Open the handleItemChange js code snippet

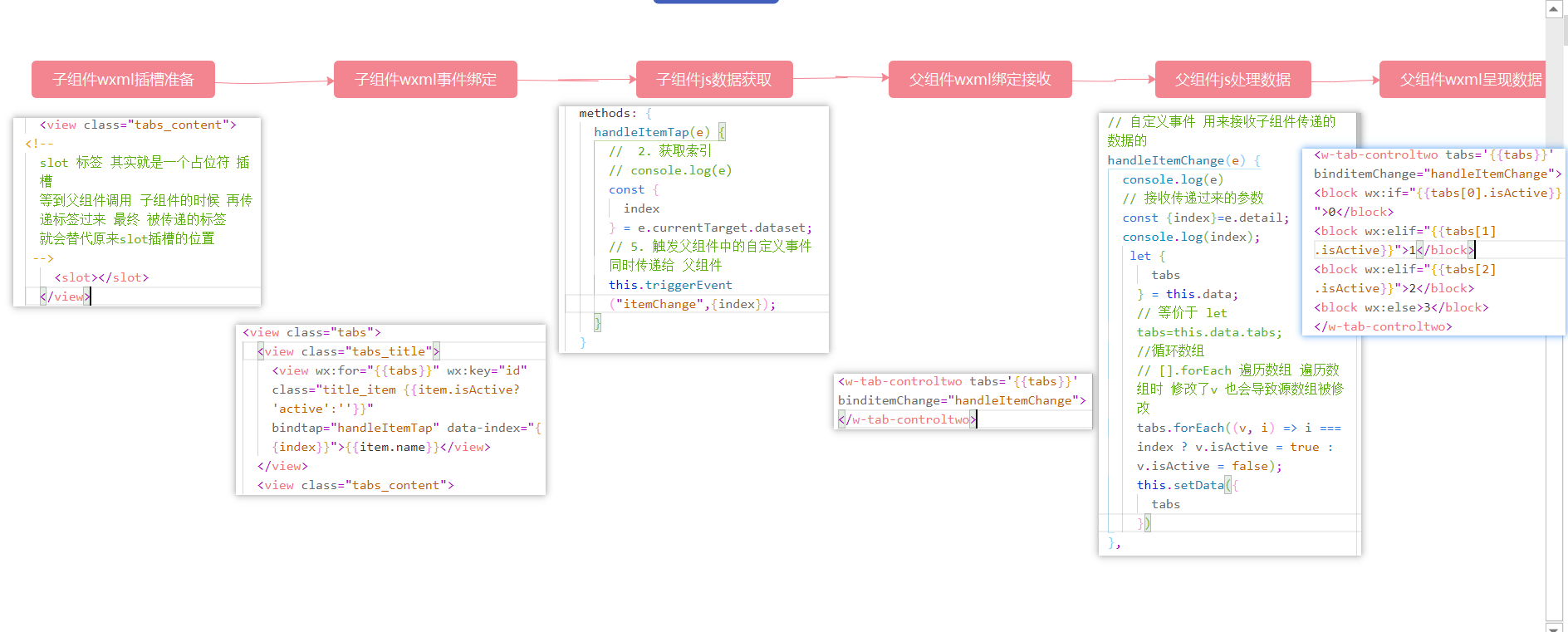pyautogui.click(x=1229, y=334)
